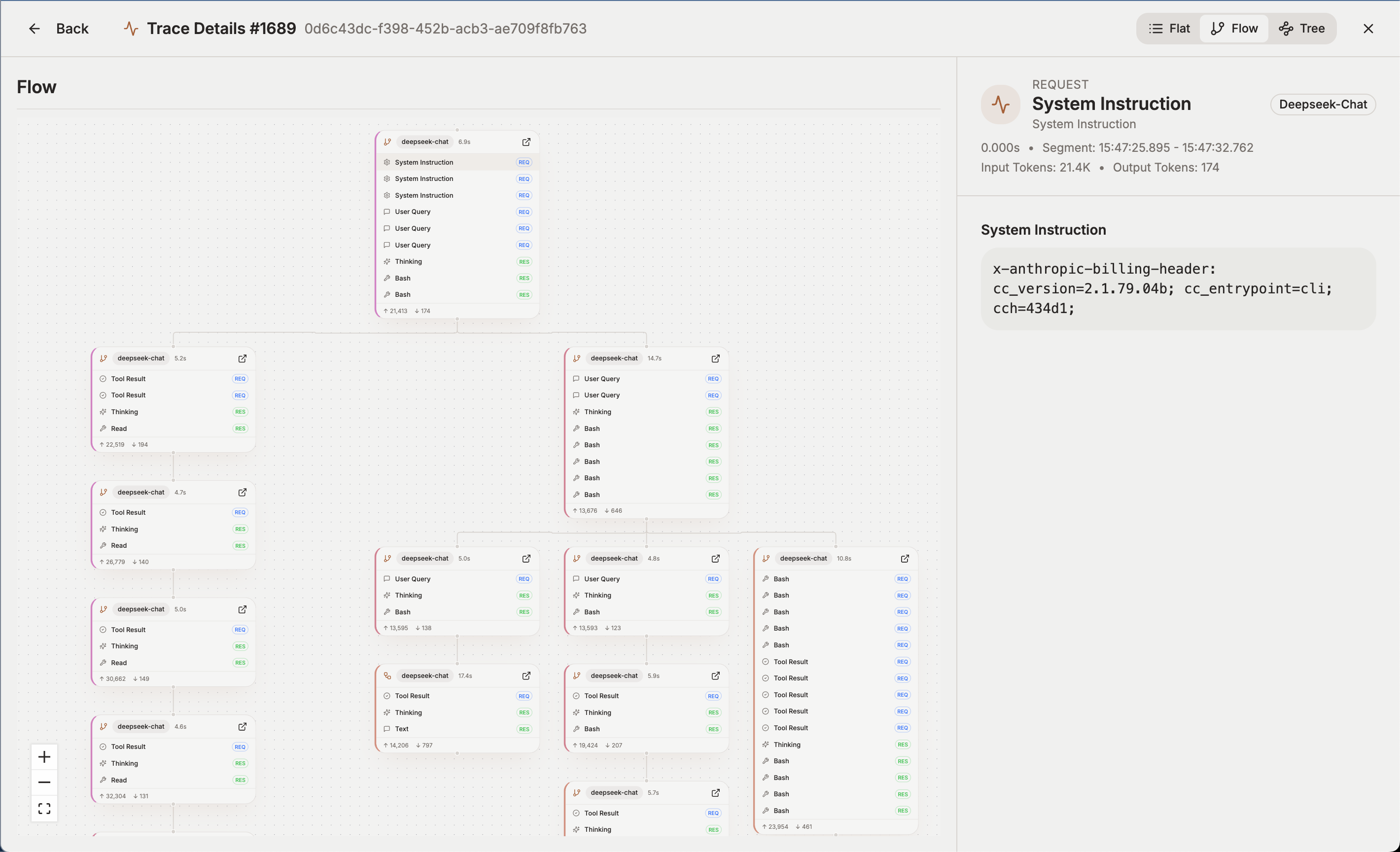Open external link on 5.2s deepseek-chat node
Viewport: 1400px width, 852px height.
pos(242,358)
